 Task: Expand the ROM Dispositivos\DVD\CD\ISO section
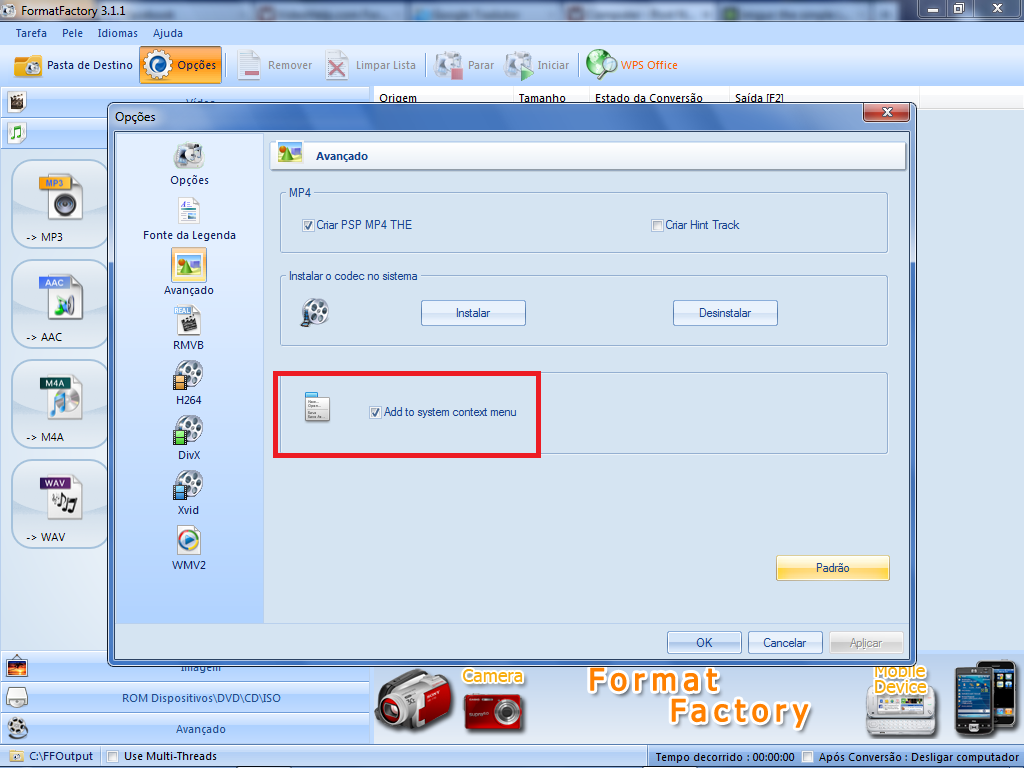185,698
